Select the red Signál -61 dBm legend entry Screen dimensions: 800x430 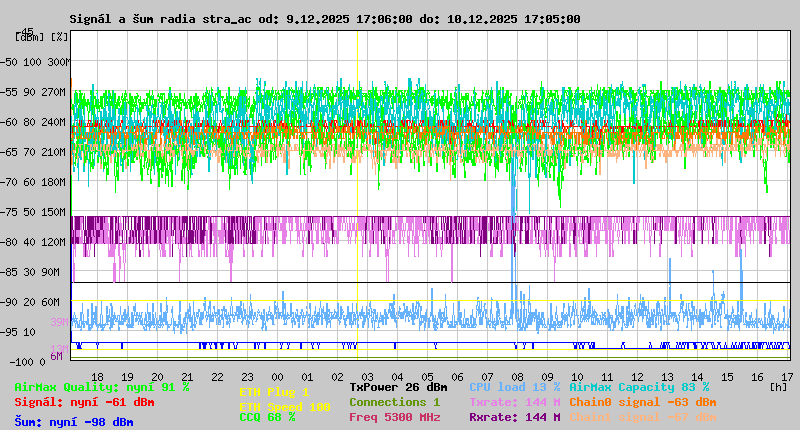click(x=84, y=403)
